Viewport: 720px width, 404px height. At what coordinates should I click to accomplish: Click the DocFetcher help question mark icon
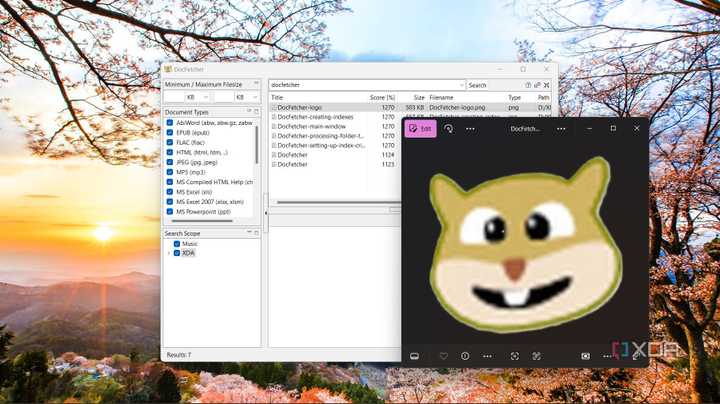[528, 85]
